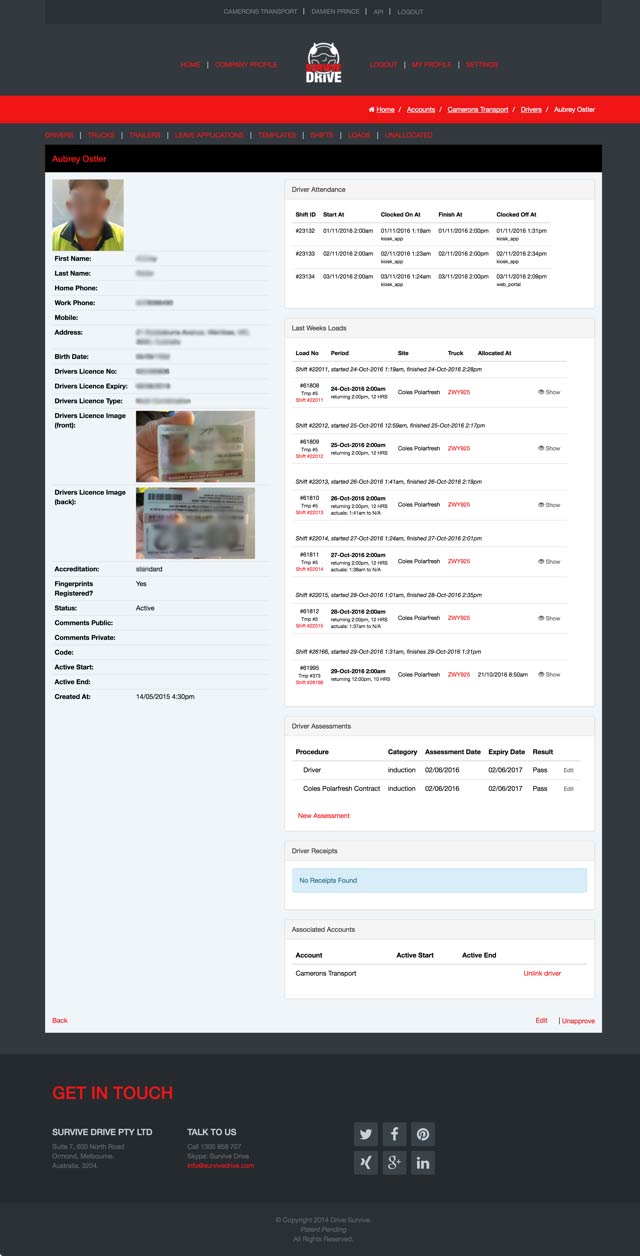The image size is (640, 1256).
Task: Expand load #61809 via Show link
Action: point(549,448)
